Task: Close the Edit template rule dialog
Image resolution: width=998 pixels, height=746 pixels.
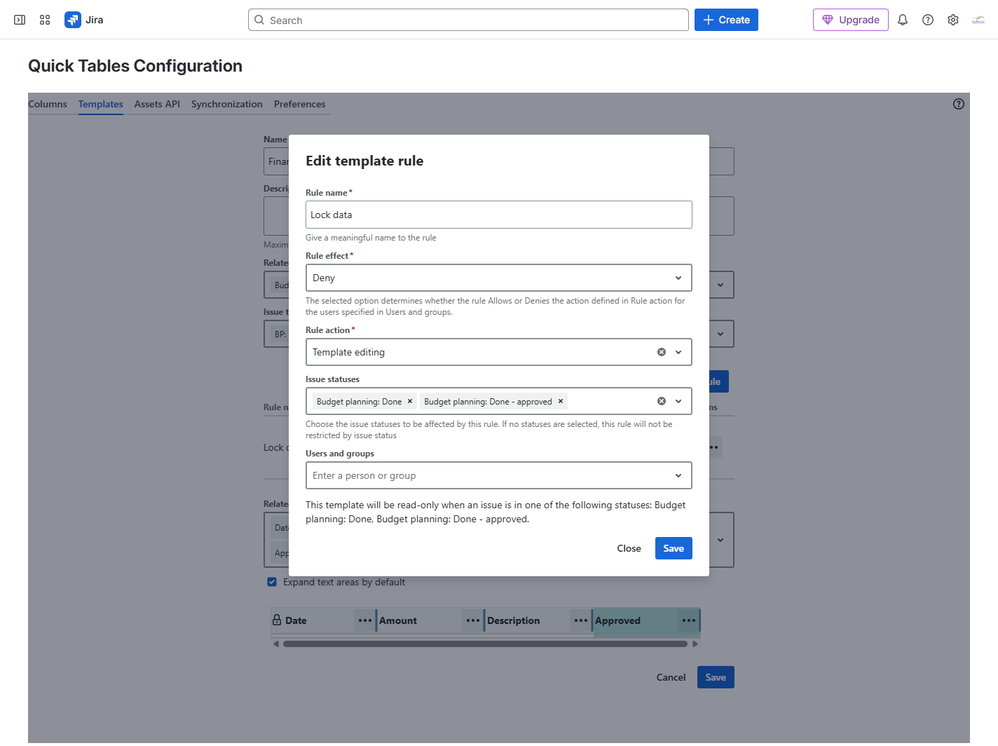Action: [x=629, y=548]
